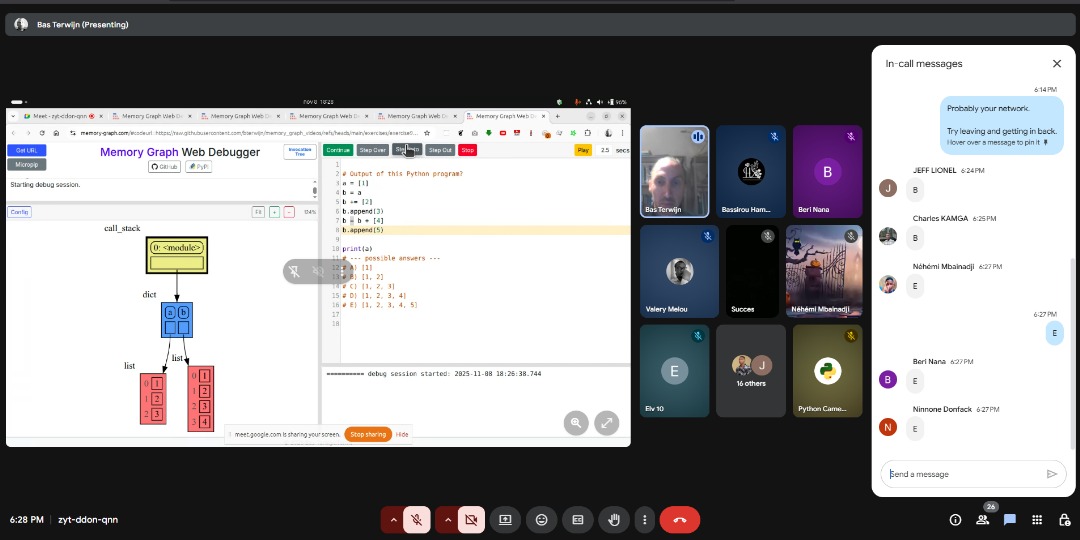This screenshot has height=540, width=1080.
Task: Close the In-call messages panel
Action: (x=1057, y=63)
